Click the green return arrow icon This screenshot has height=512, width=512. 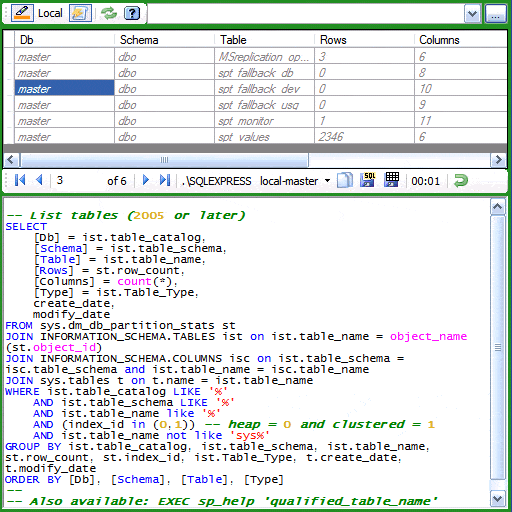(x=461, y=180)
